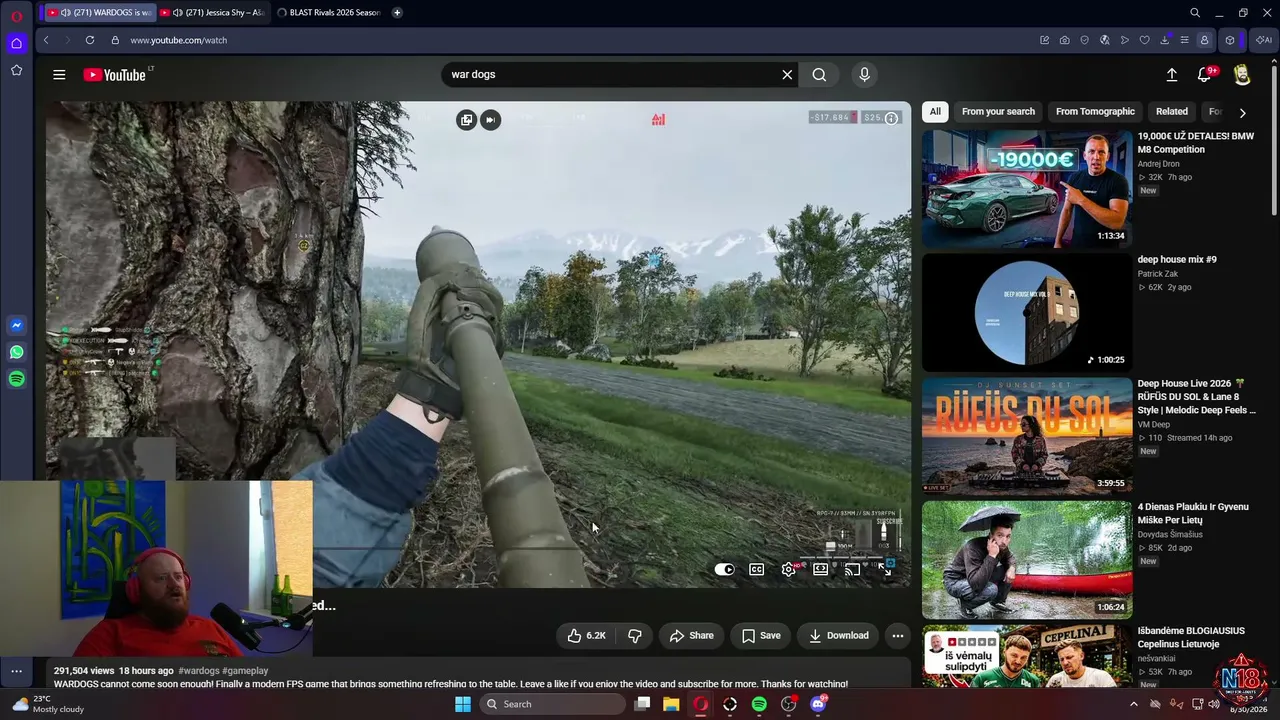Open Spotify in Opera sidebar
Viewport: 1280px width, 720px height.
[16, 379]
